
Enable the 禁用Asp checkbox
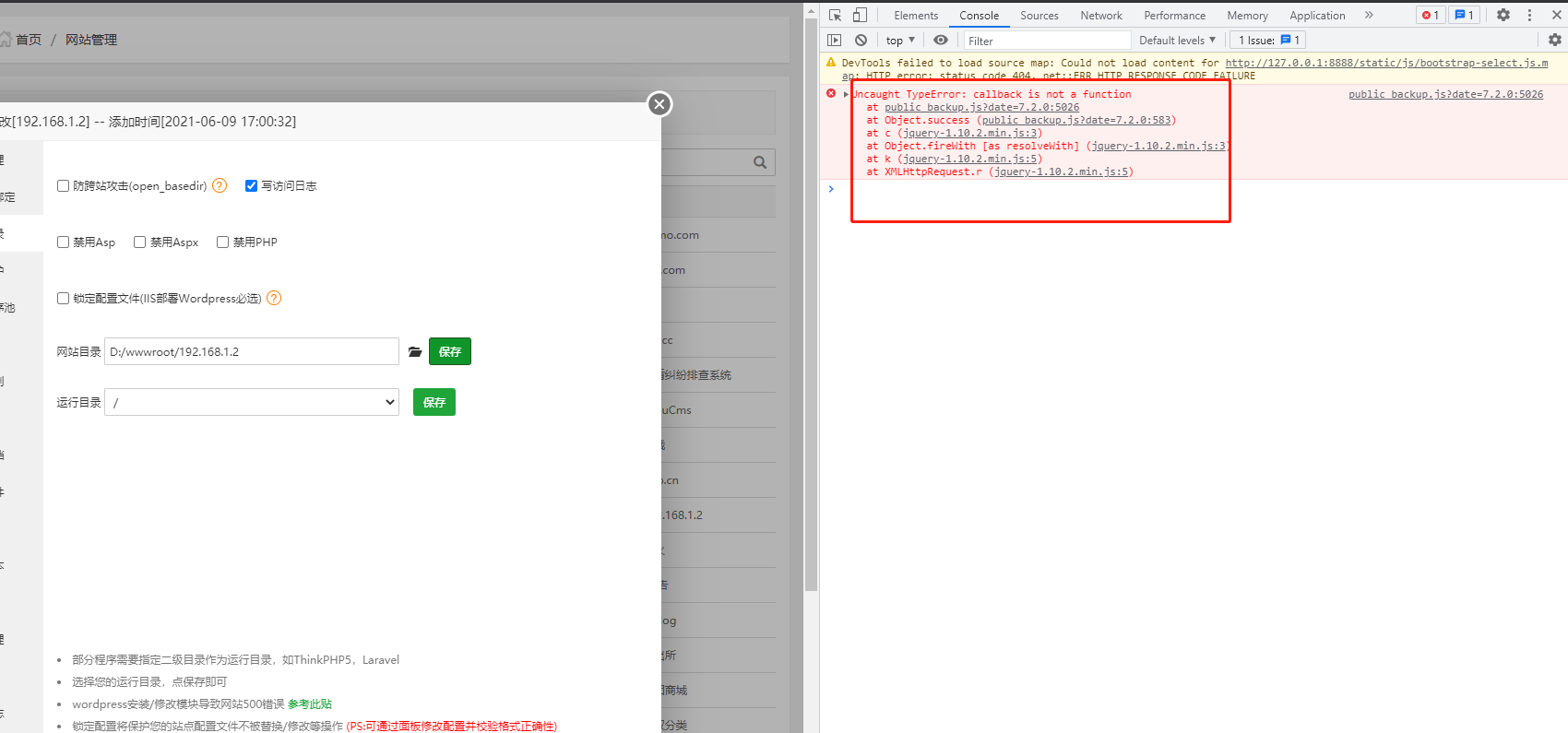[x=63, y=242]
